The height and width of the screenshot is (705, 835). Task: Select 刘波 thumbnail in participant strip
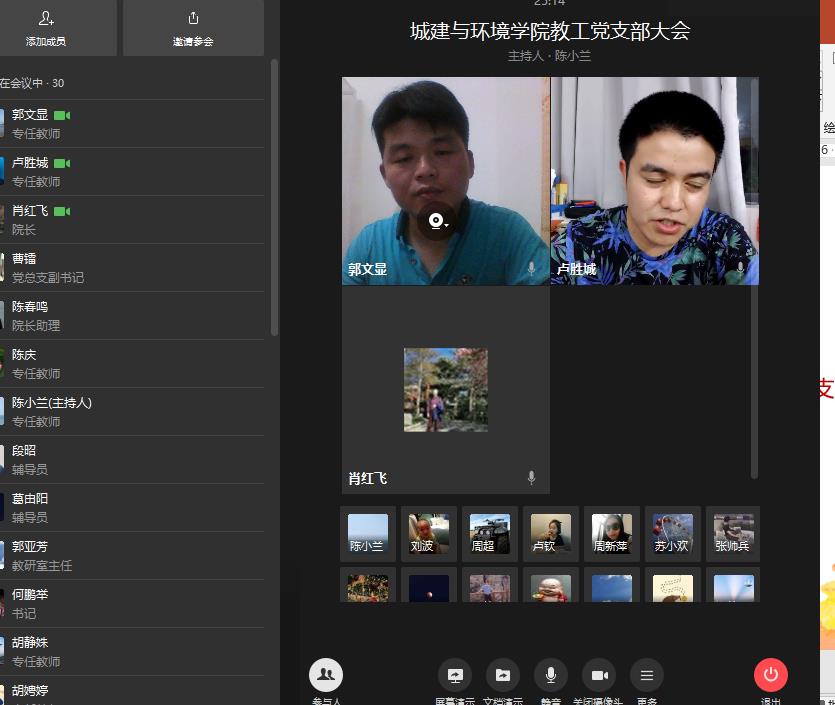click(x=429, y=534)
